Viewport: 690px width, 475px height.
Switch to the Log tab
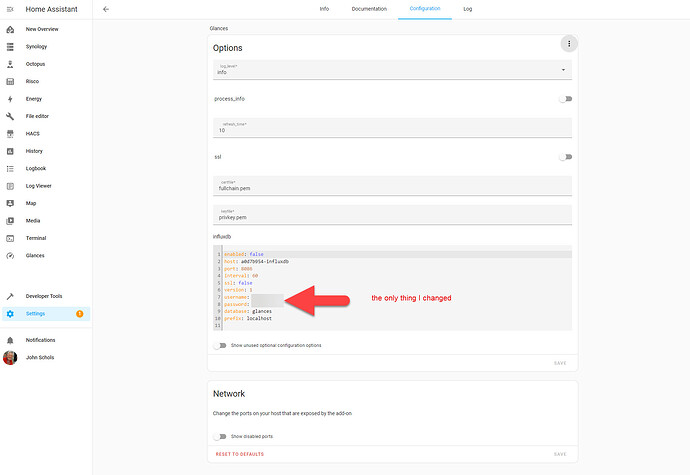coord(468,8)
